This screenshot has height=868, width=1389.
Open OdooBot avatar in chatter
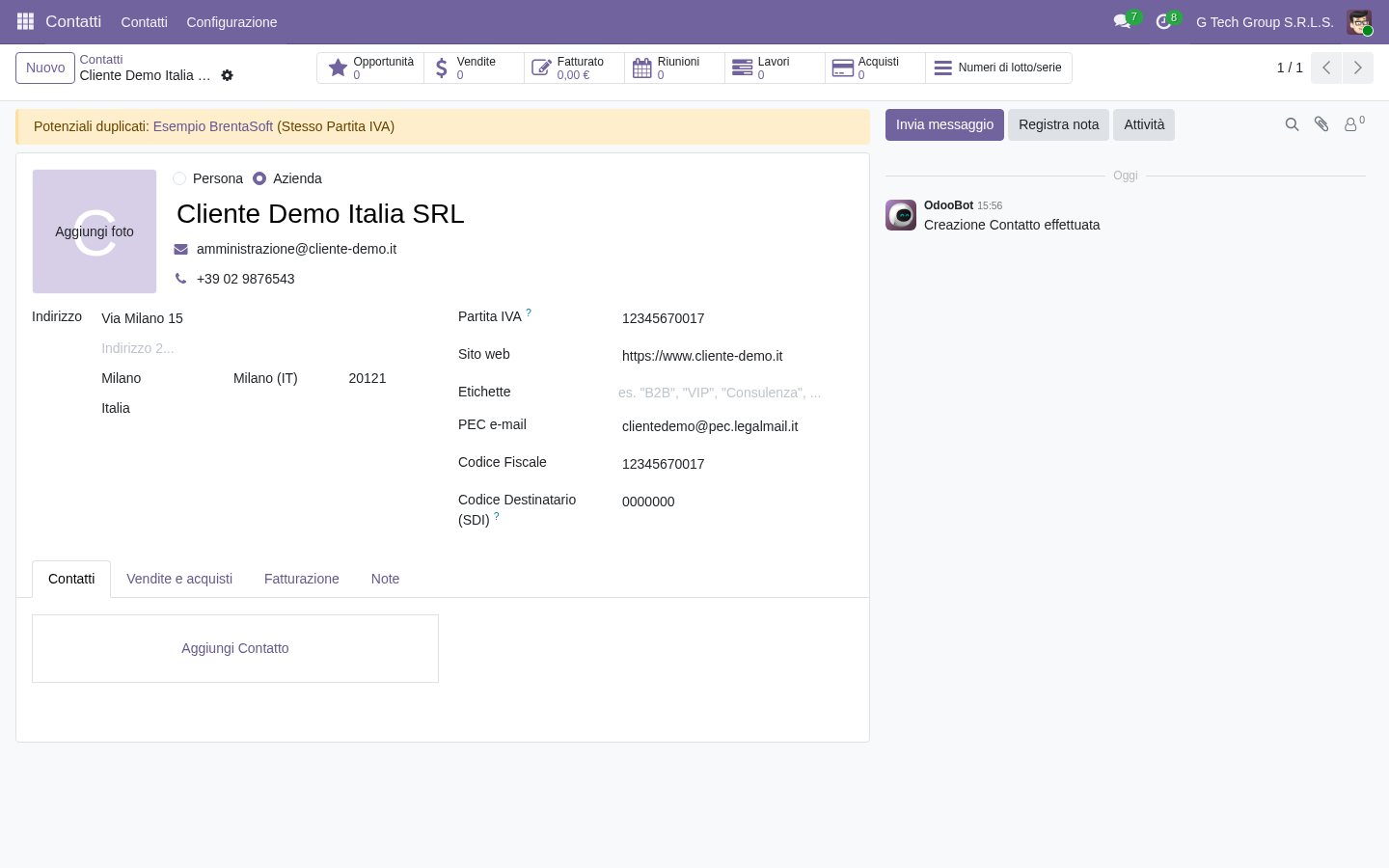(x=901, y=215)
